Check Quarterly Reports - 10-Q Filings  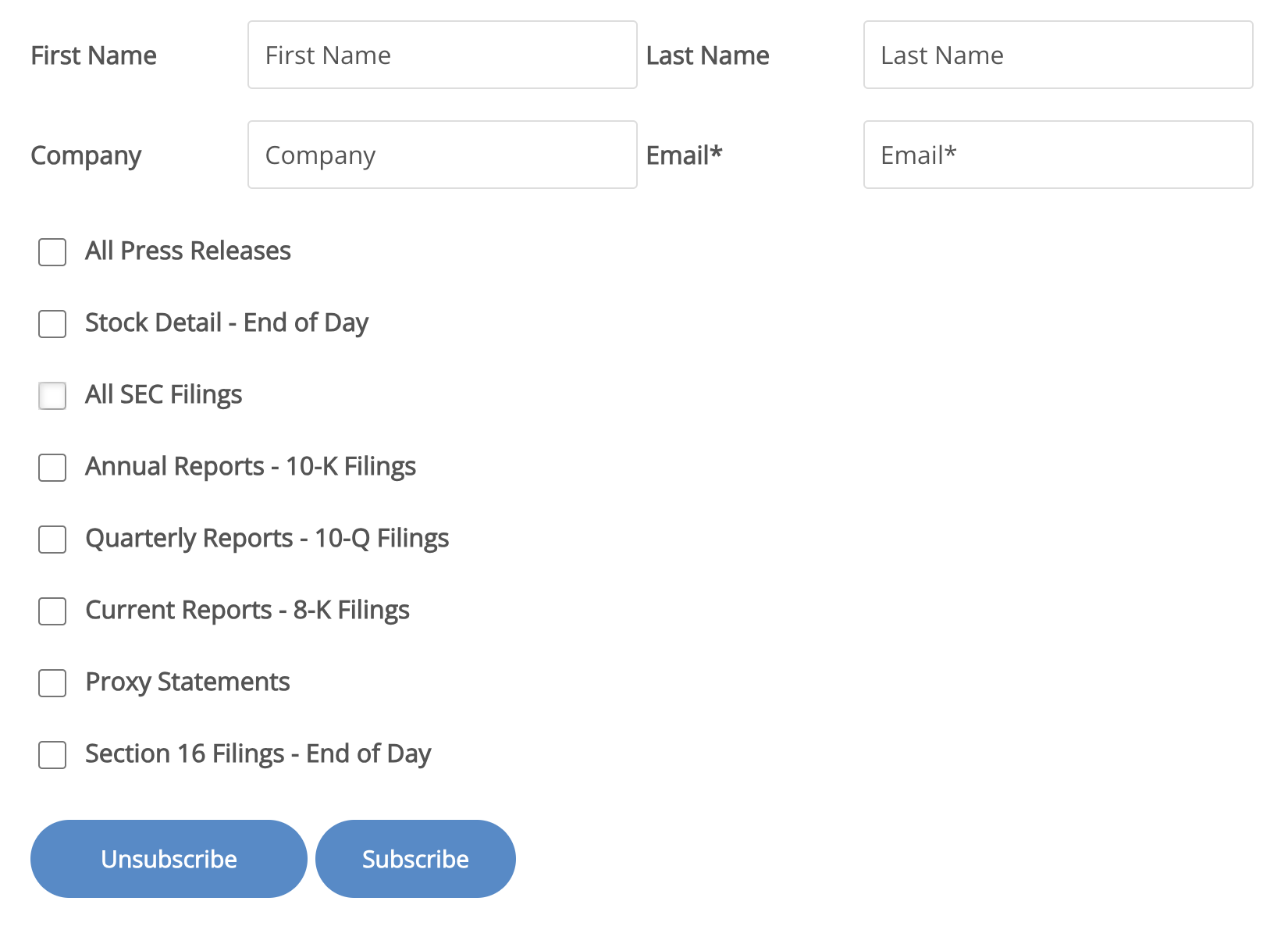pos(52,540)
